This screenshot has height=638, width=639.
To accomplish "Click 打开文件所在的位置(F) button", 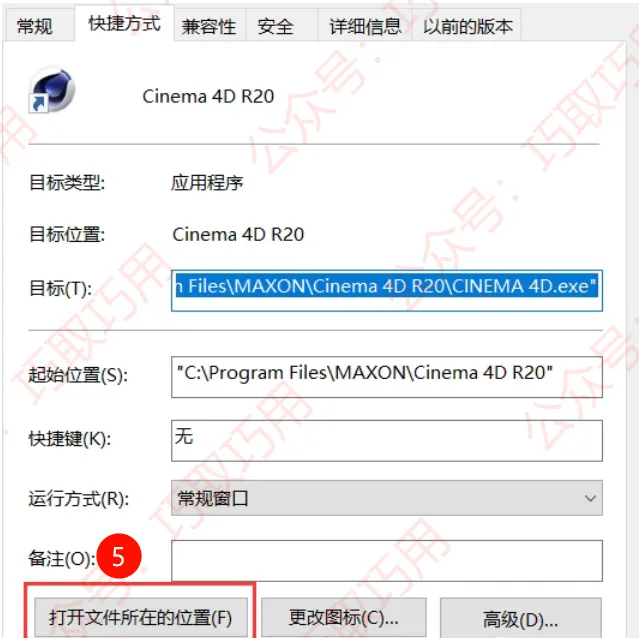I will pyautogui.click(x=141, y=617).
